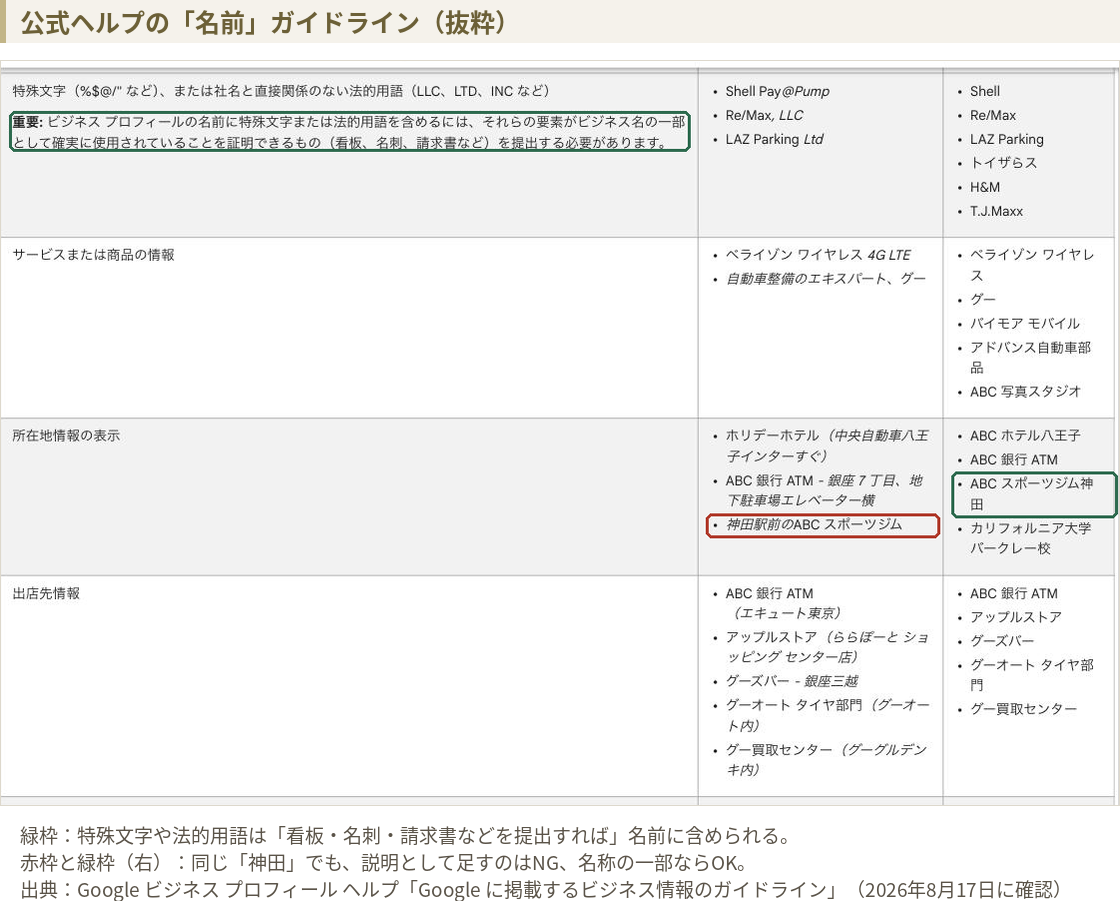Click the 出典 source citation line

point(540,890)
